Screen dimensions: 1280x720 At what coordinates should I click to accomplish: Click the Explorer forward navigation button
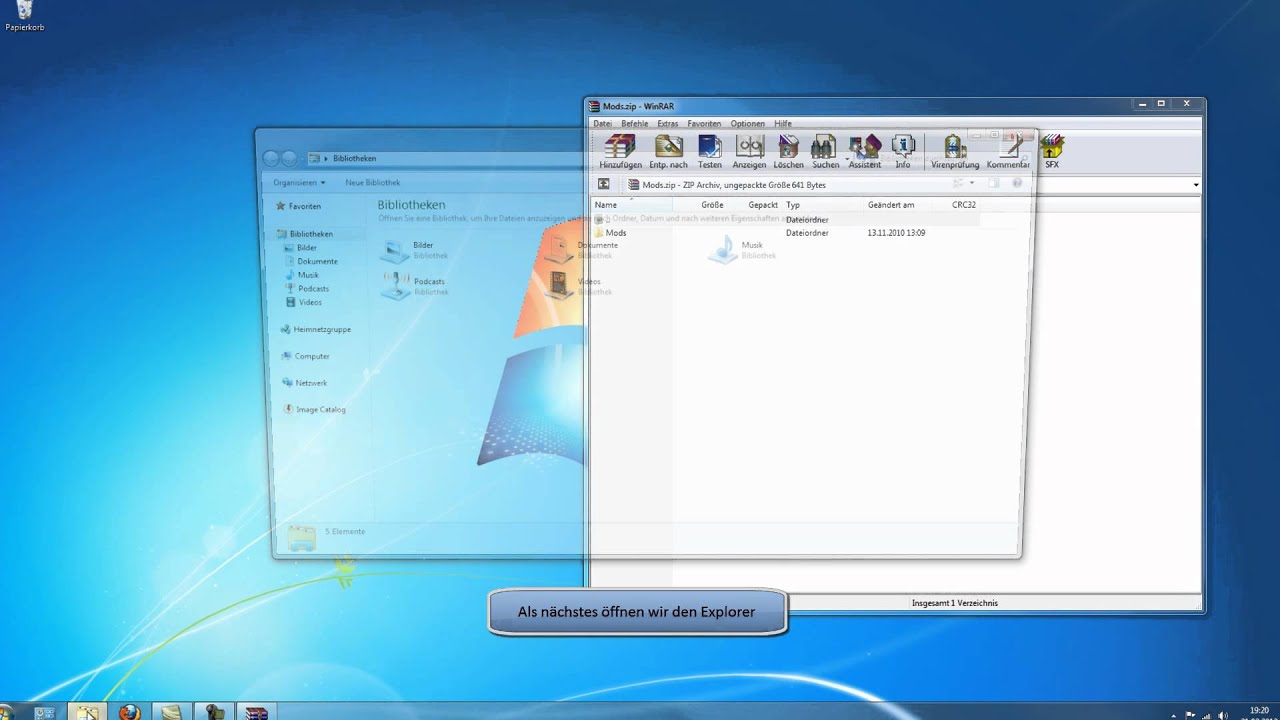click(x=289, y=158)
